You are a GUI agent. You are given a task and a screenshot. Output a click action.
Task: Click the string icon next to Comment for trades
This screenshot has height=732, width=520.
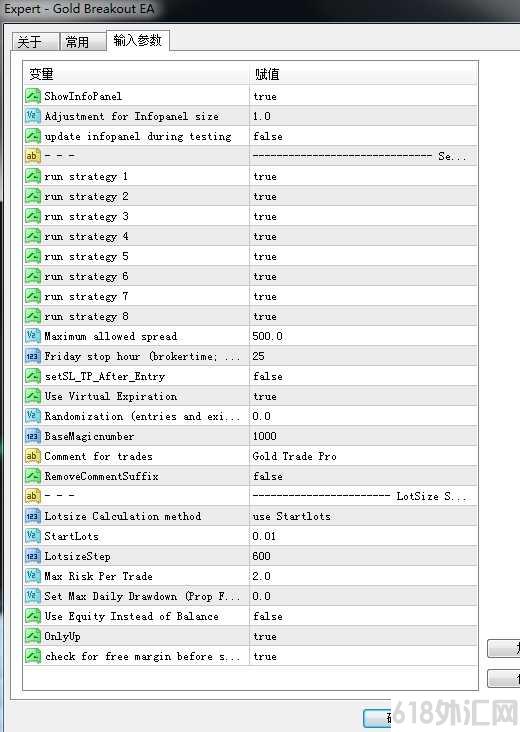click(33, 456)
